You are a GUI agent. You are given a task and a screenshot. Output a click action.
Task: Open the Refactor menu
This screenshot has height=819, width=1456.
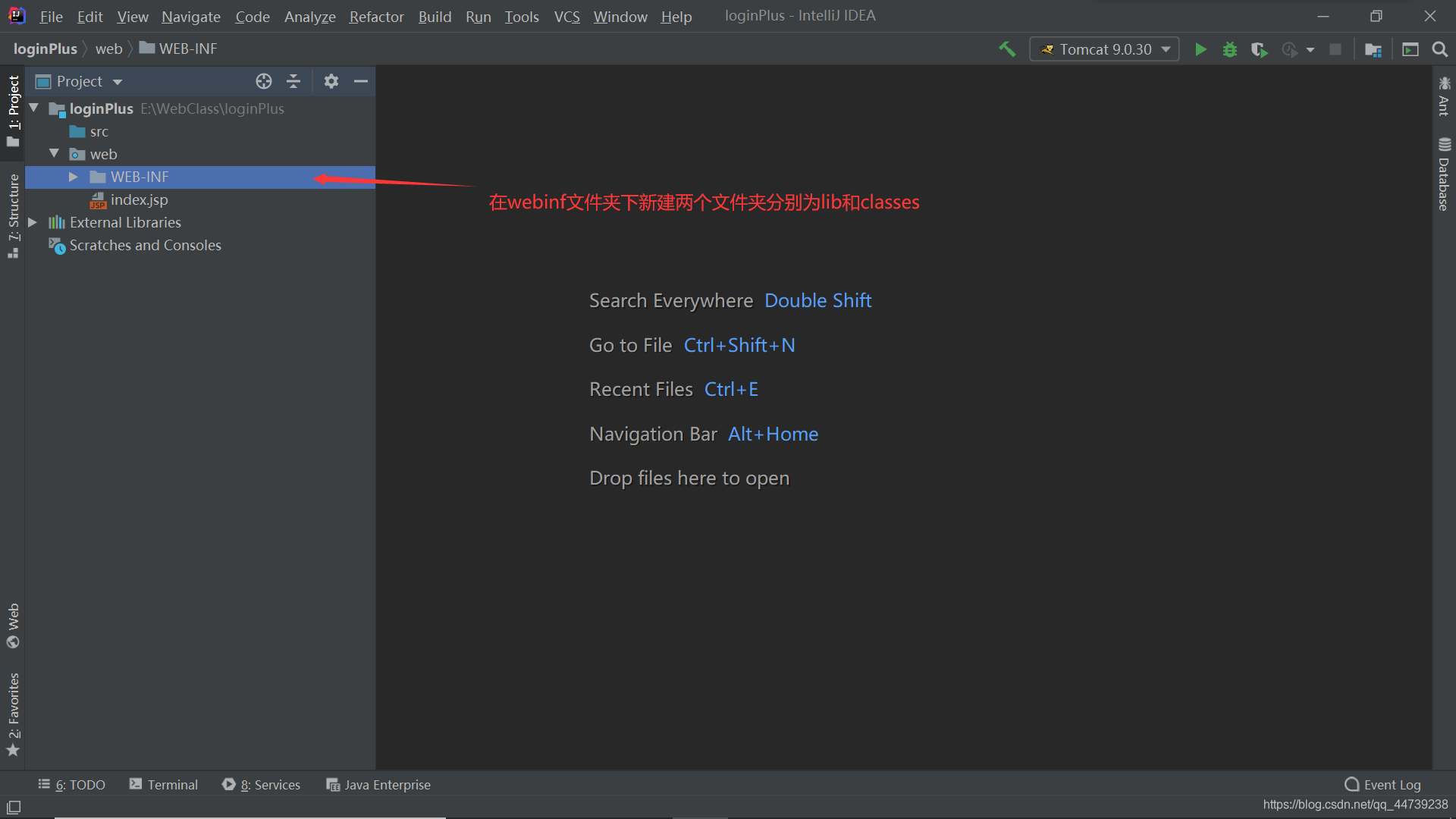coord(376,16)
